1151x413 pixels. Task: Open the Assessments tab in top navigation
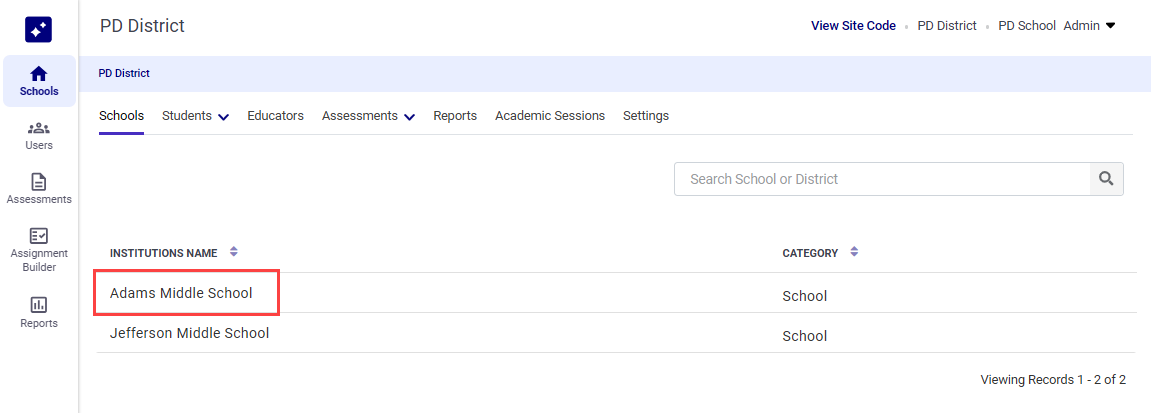click(x=360, y=116)
